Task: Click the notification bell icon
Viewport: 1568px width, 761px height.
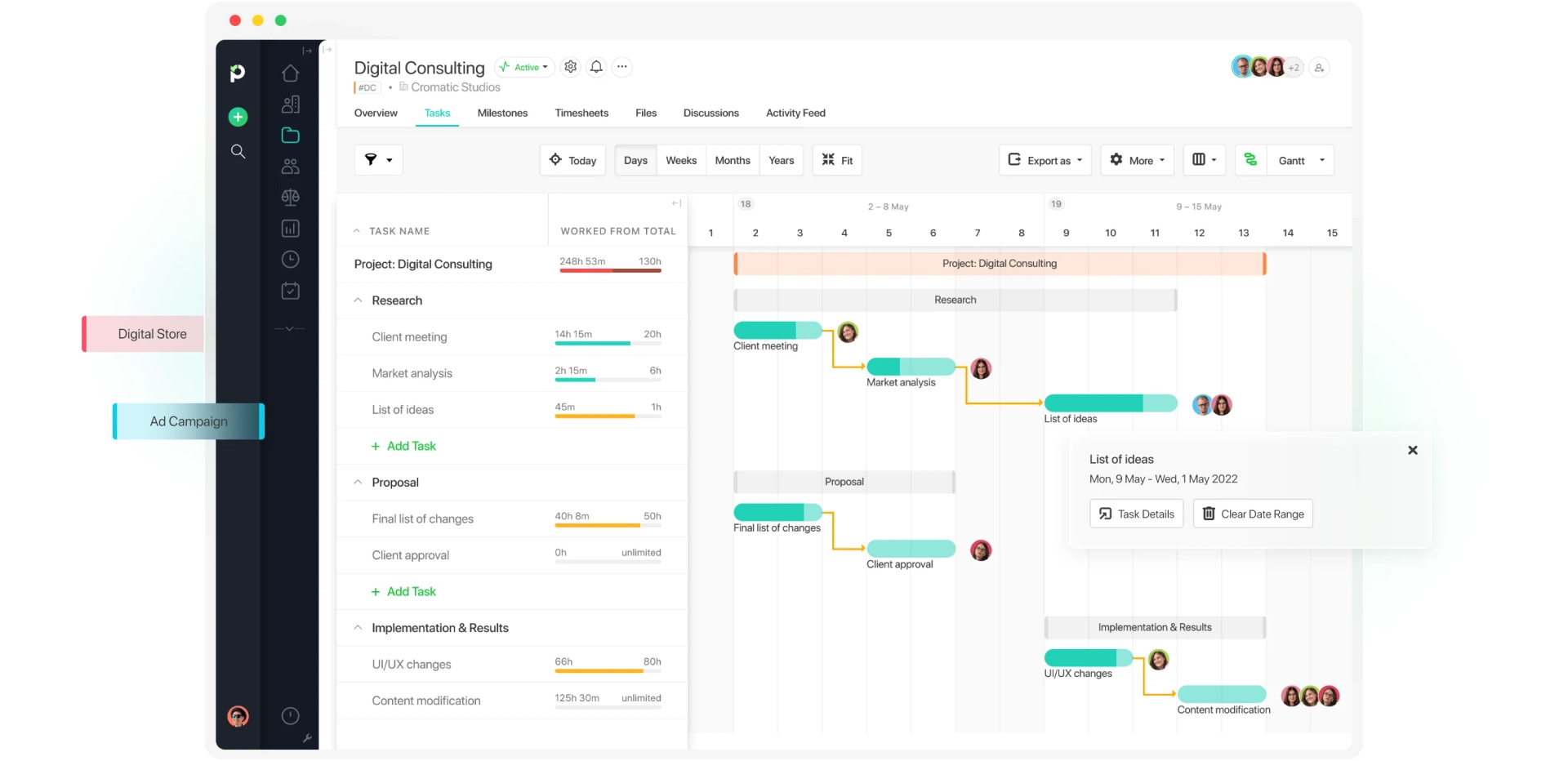Action: coord(597,67)
